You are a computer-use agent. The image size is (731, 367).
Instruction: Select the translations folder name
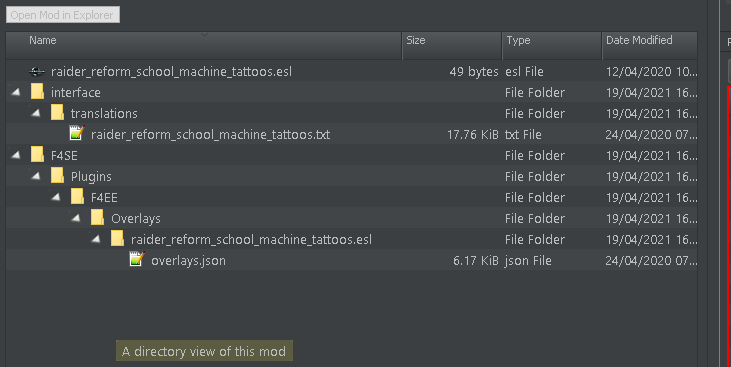[104, 113]
